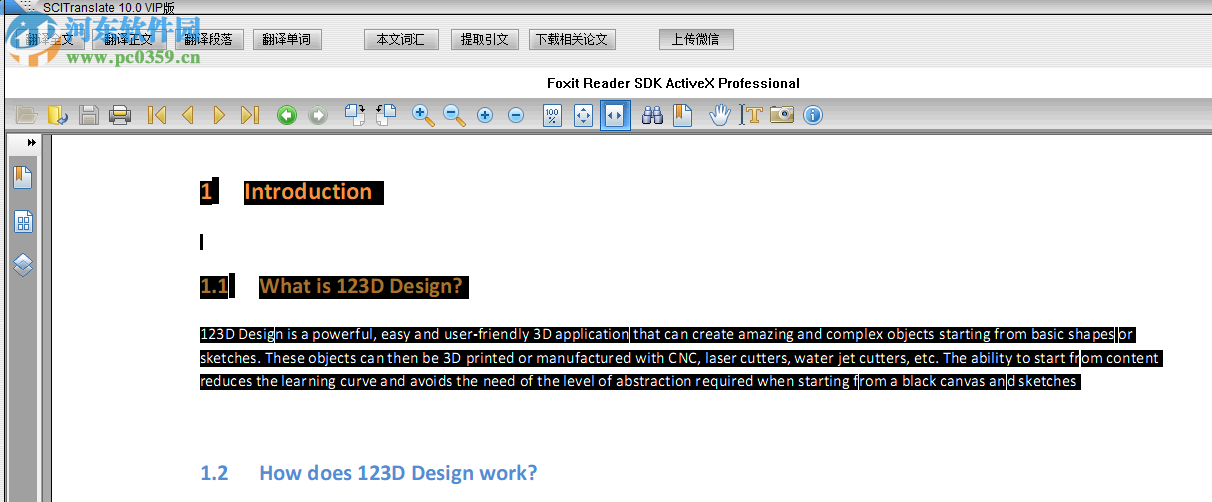
Task: Click the 下载相关论文 button
Action: (x=572, y=40)
